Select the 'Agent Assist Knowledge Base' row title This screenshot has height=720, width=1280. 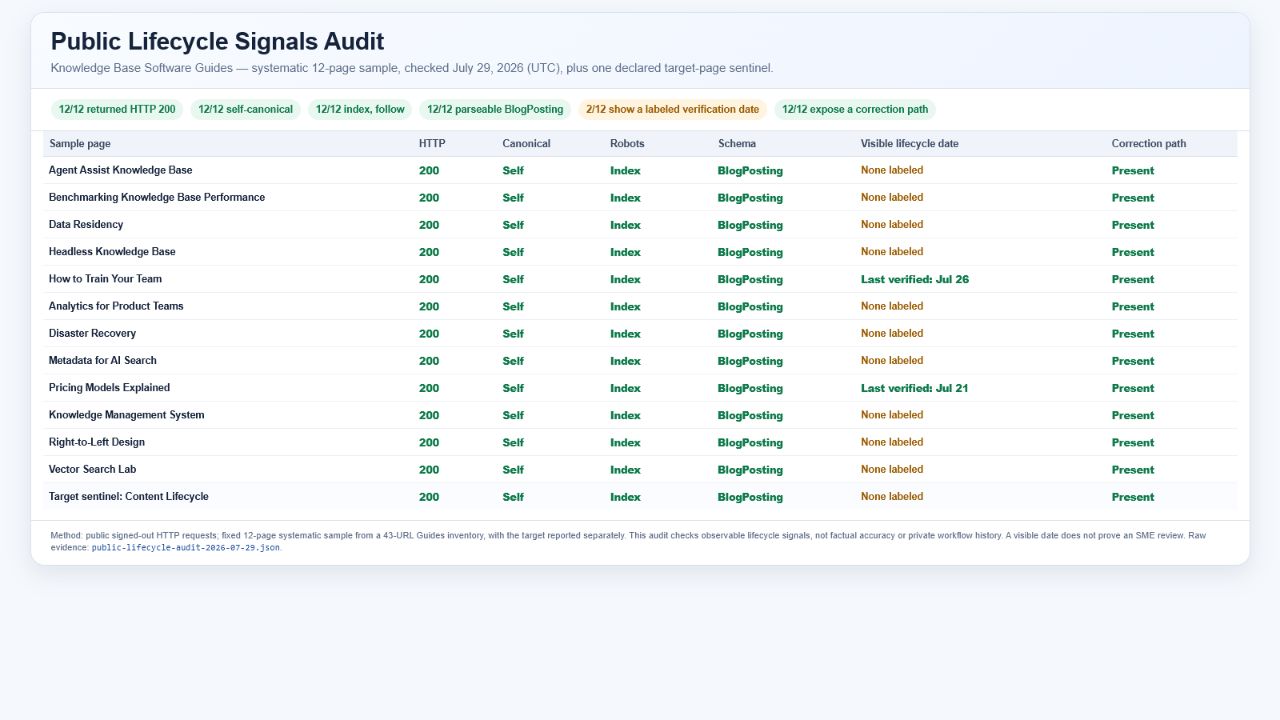click(121, 171)
